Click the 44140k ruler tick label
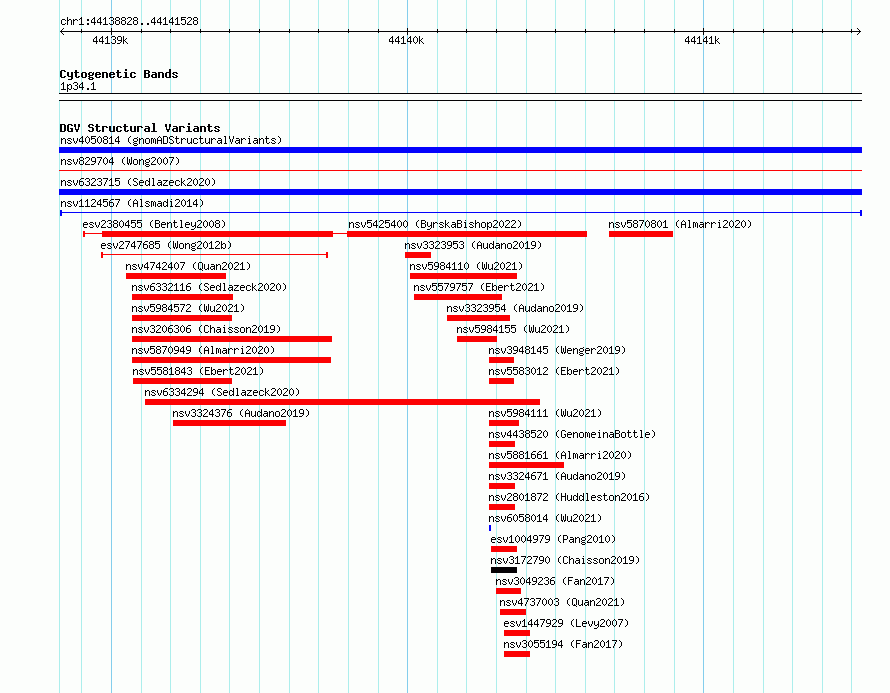The image size is (890, 693). pos(406,40)
